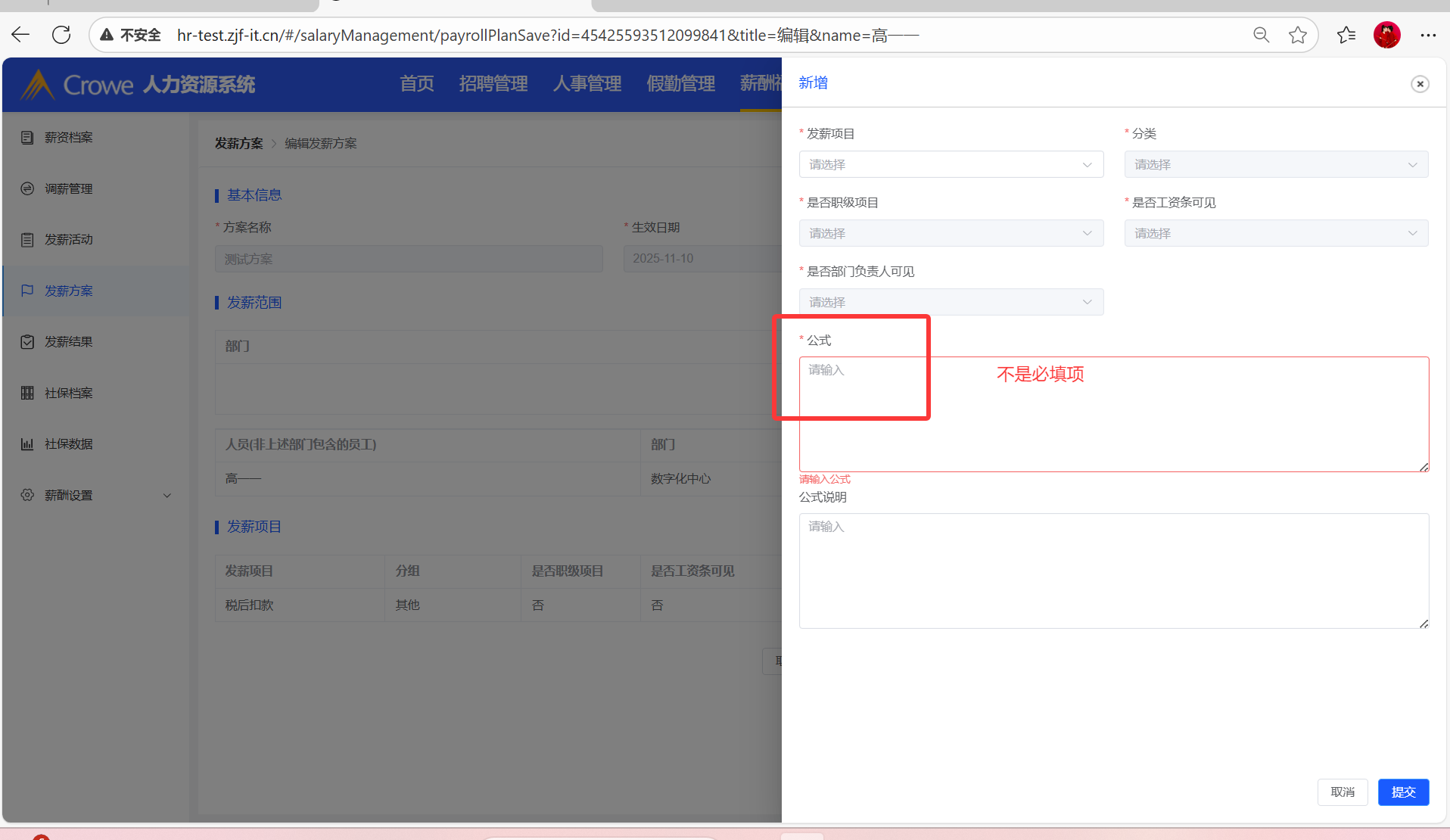Open 招聘管理 in top navigation
The image size is (1450, 840).
pos(493,83)
